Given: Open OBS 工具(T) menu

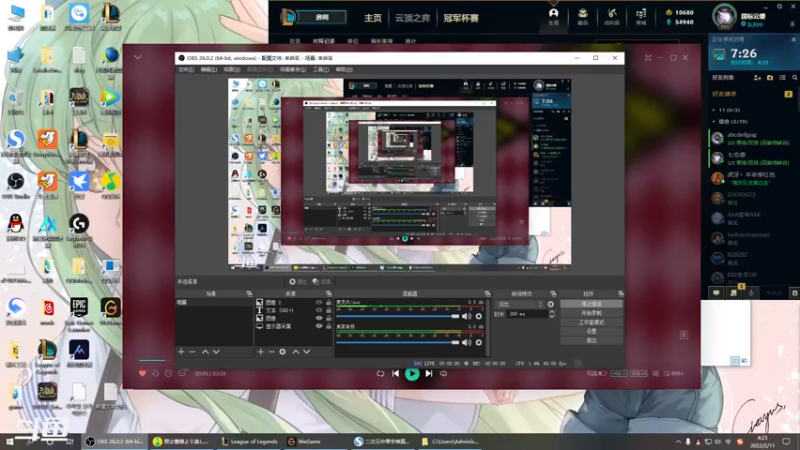Looking at the screenshot, I should [x=321, y=69].
